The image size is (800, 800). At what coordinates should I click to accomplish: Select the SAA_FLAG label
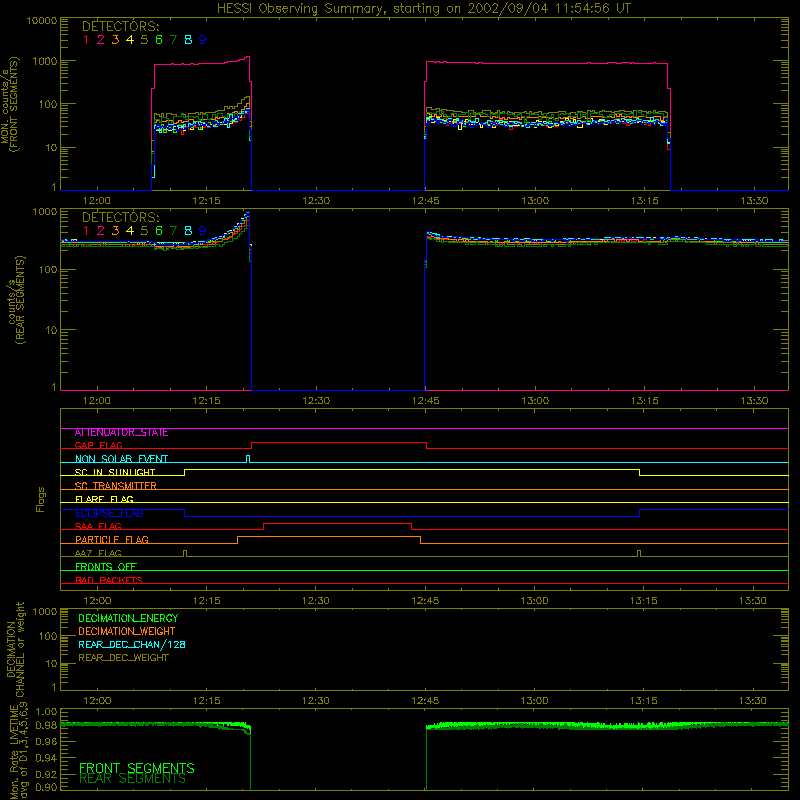click(98, 527)
